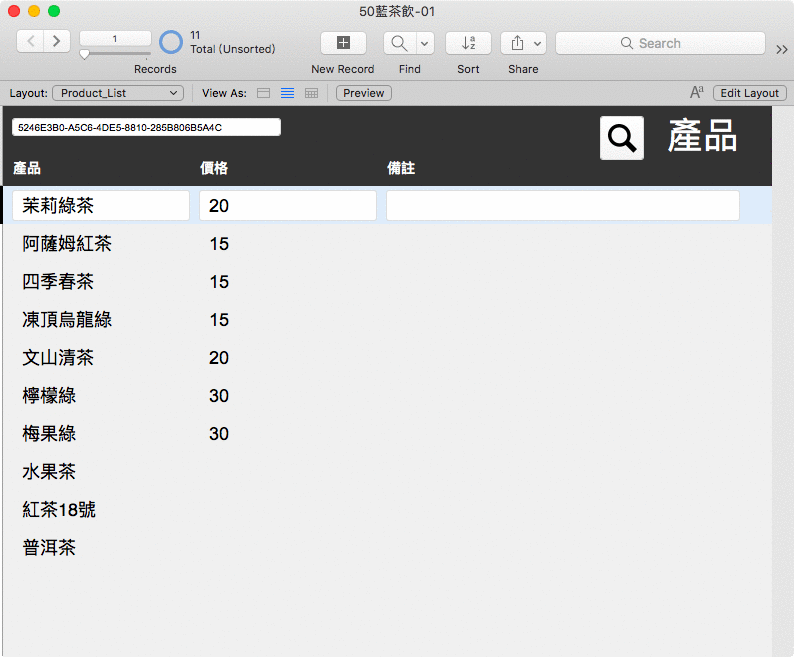
Task: Click the Find magnifier toolbar icon
Action: 400,43
